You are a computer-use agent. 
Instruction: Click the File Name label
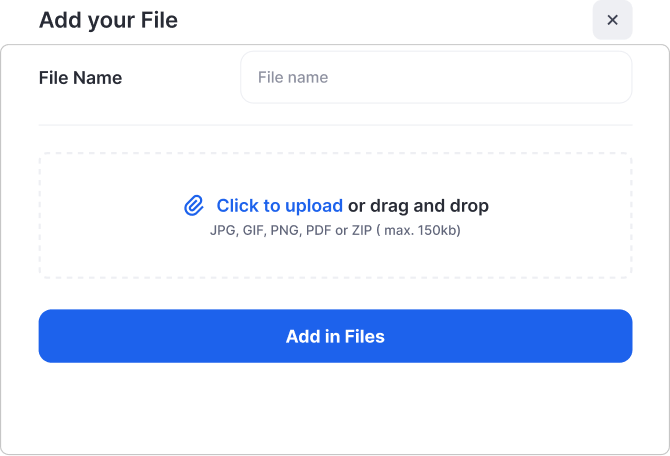tap(80, 78)
